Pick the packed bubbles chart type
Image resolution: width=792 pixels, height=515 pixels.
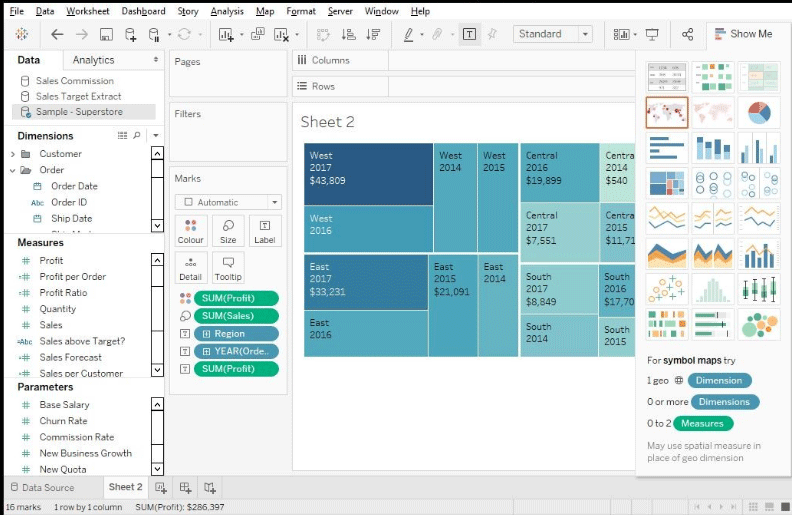click(759, 324)
